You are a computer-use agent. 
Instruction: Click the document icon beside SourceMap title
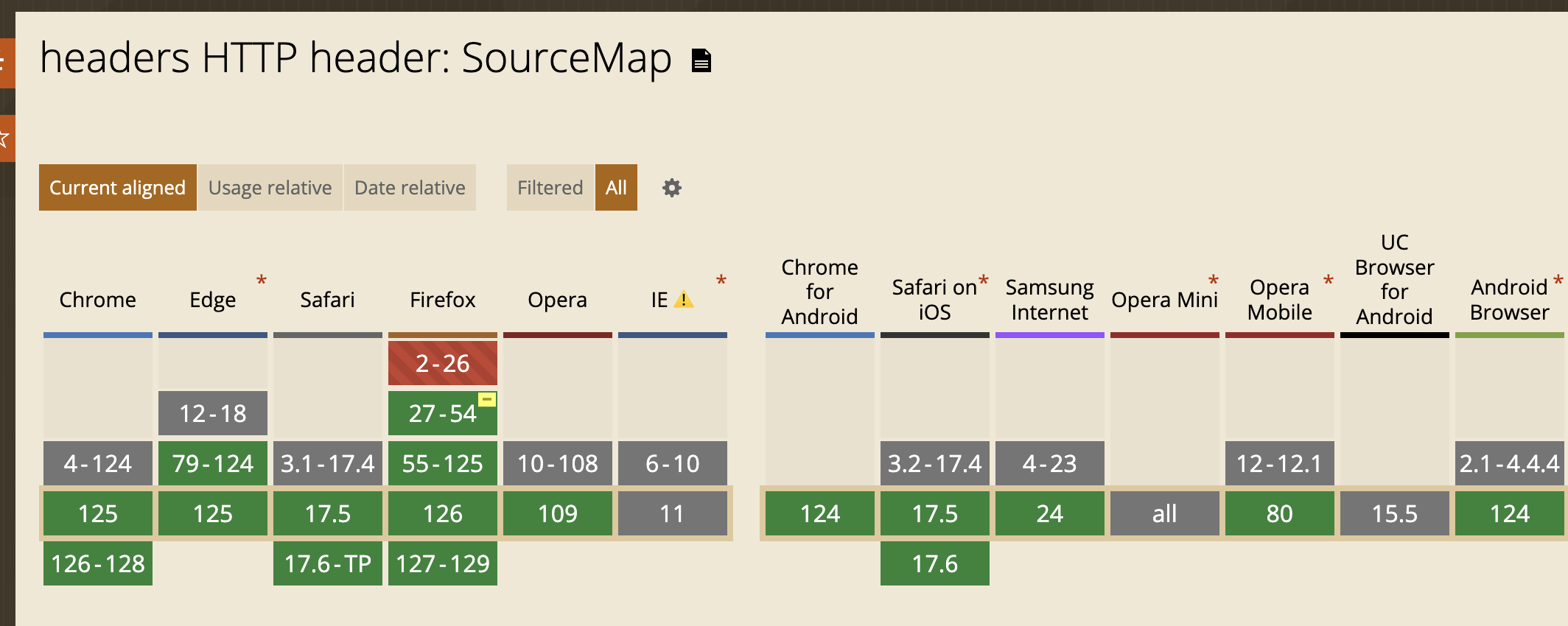tap(701, 60)
